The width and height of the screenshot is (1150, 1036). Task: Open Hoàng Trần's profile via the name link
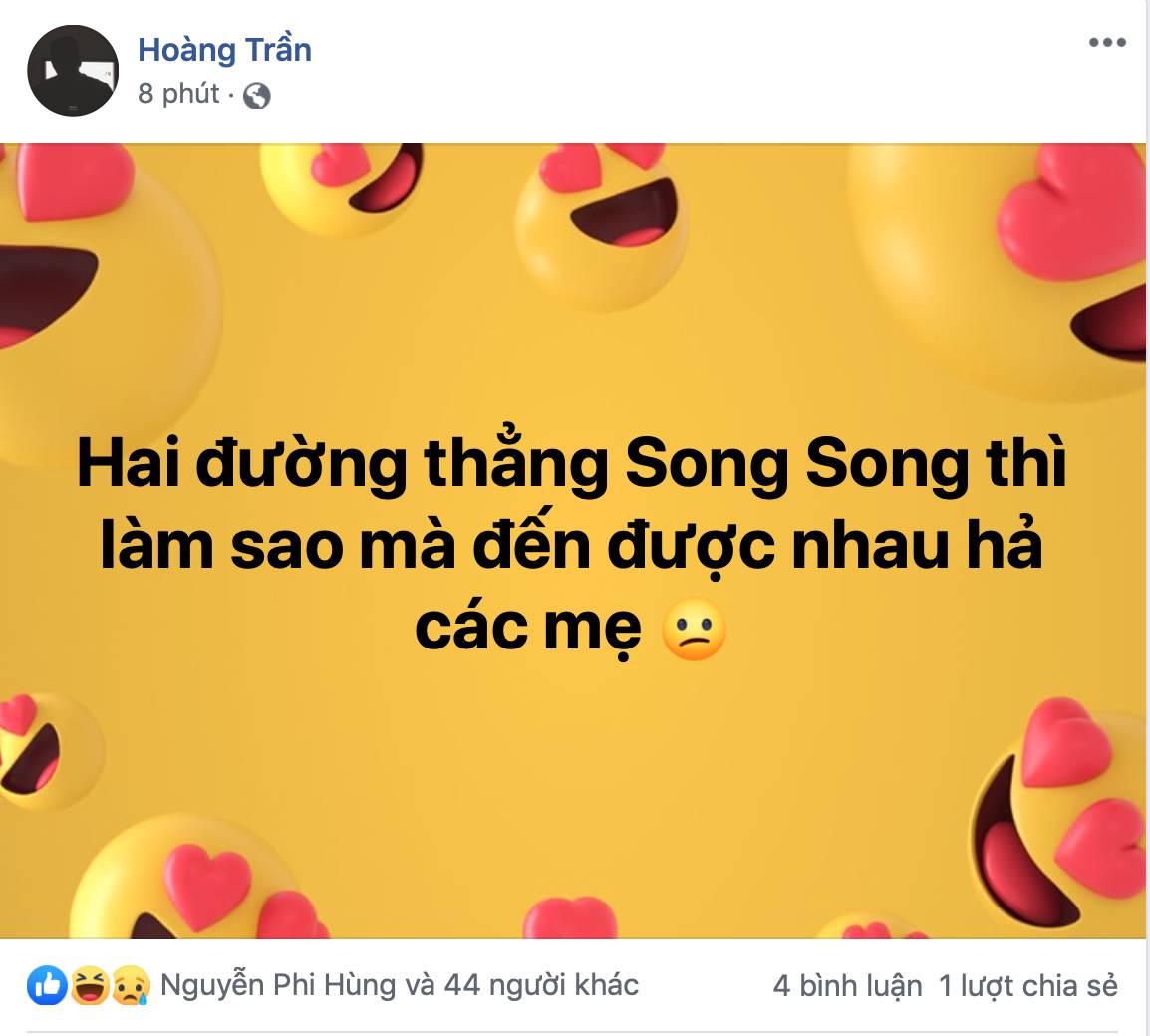[223, 48]
